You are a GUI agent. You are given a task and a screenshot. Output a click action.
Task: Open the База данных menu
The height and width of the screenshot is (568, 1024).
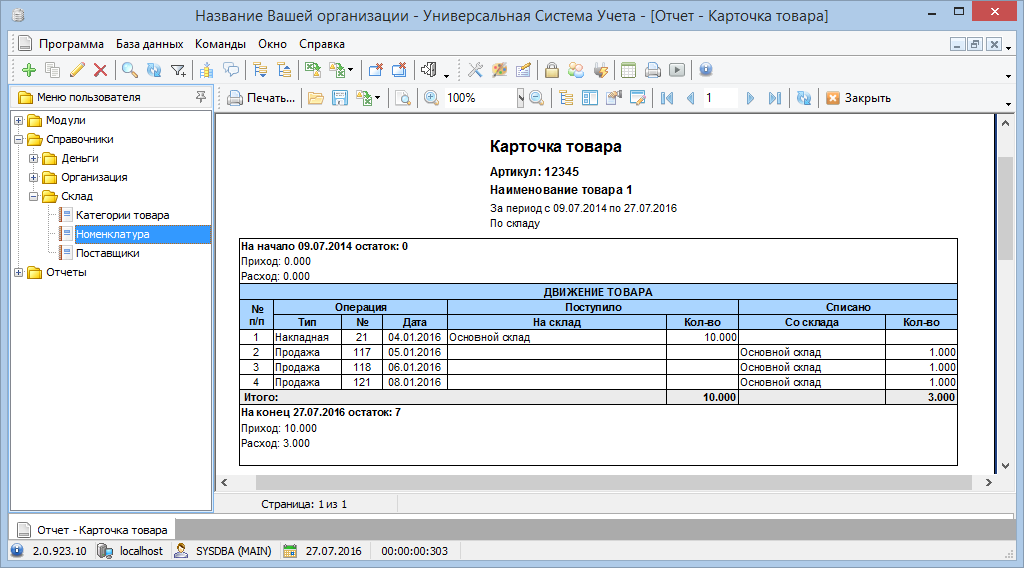[x=149, y=44]
